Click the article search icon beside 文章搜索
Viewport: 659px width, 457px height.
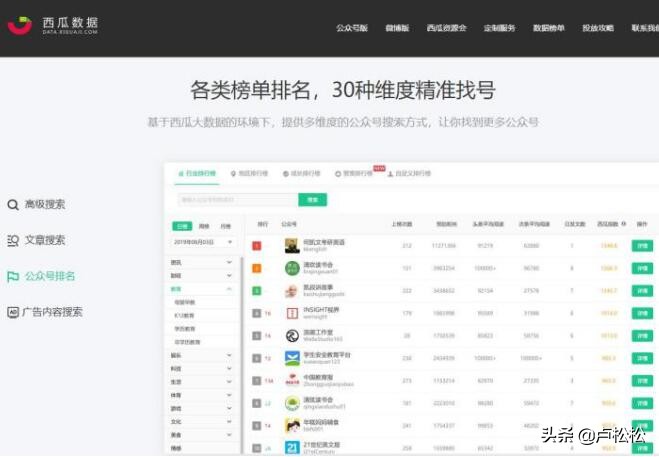point(13,240)
